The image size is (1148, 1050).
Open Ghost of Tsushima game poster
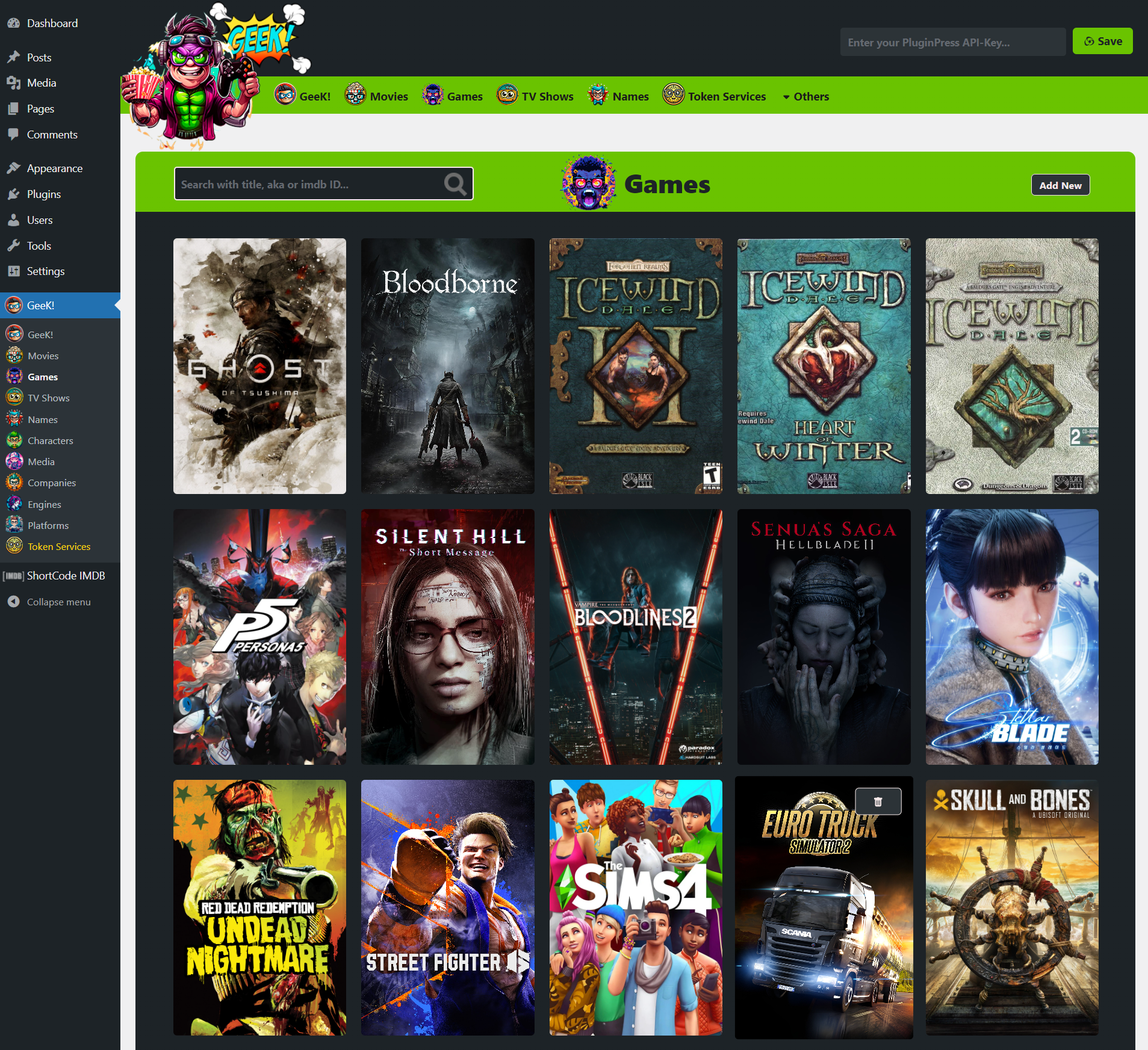click(259, 366)
